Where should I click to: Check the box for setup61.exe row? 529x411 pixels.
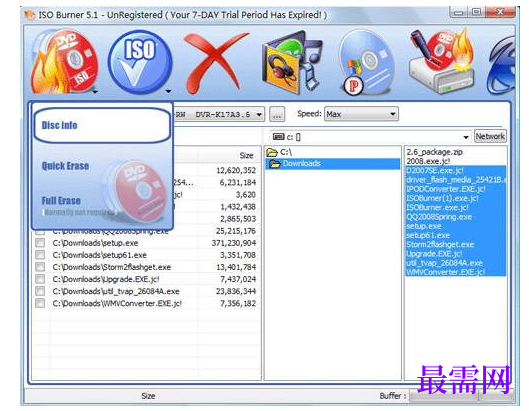coord(40,255)
